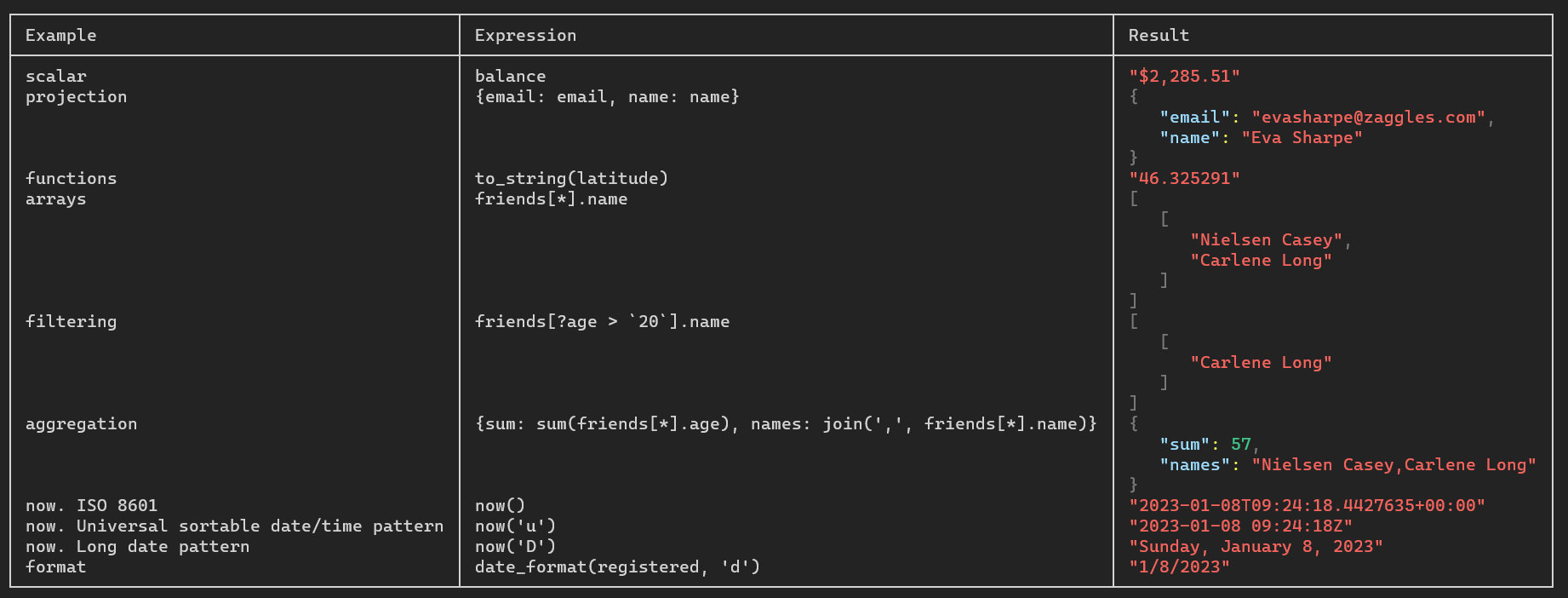Click the Expression column header
Image resolution: width=1568 pixels, height=598 pixels.
(x=525, y=35)
